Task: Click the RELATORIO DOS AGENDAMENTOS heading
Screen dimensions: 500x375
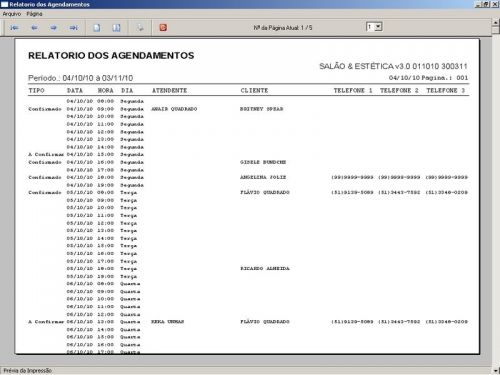Action: (x=111, y=55)
